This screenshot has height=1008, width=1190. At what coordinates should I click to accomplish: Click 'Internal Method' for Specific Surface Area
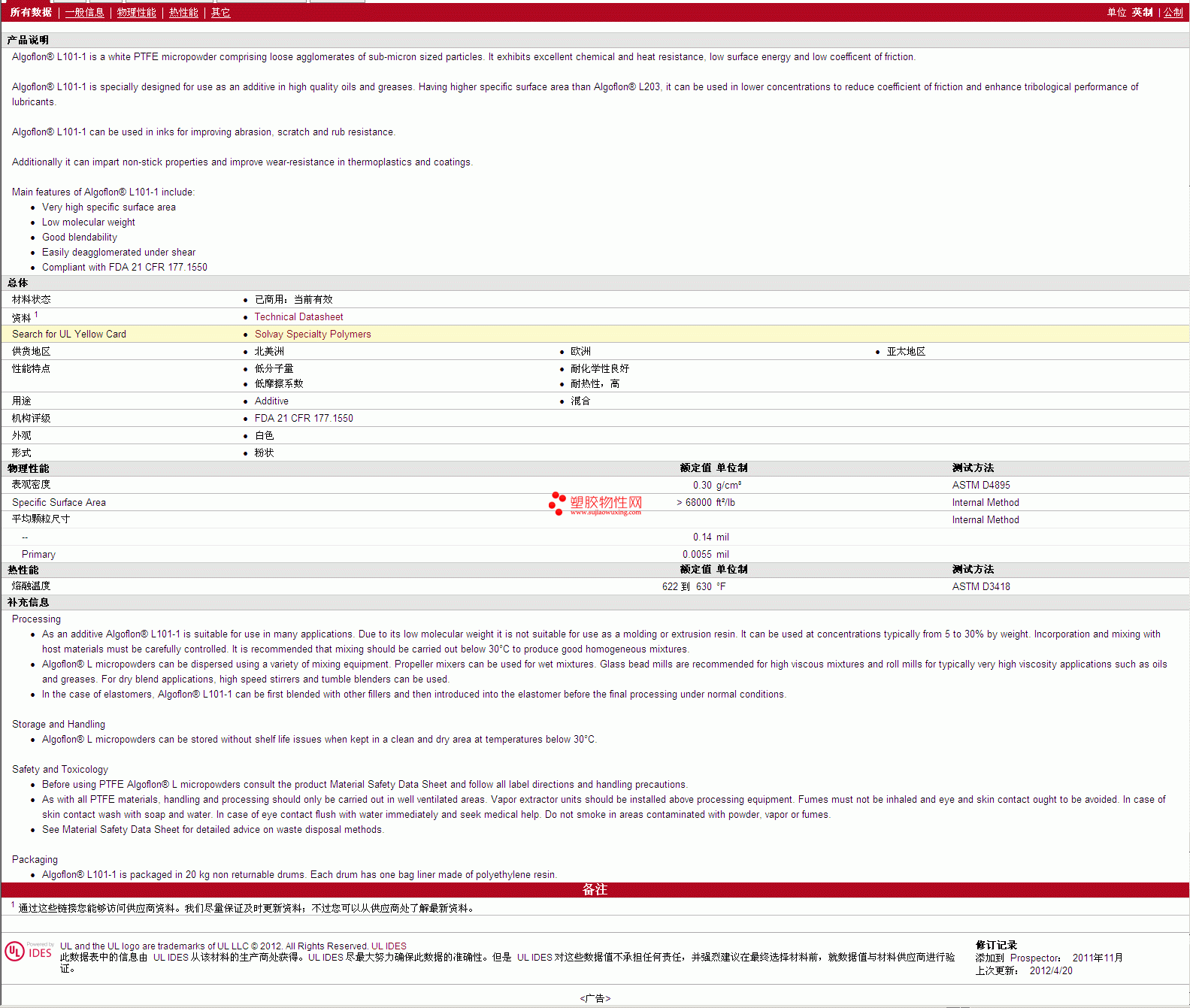coord(986,502)
